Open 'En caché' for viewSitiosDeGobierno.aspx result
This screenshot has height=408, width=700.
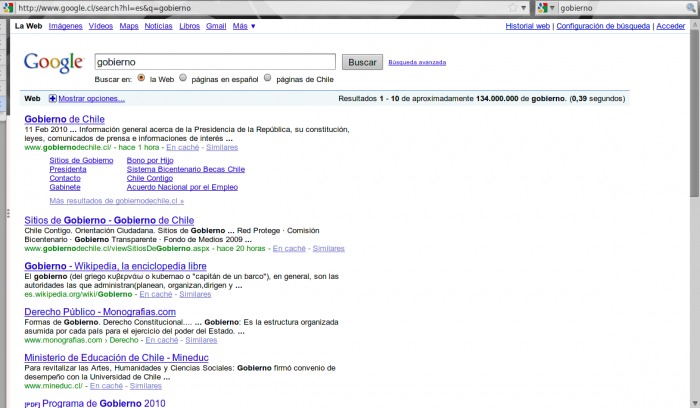pos(289,248)
